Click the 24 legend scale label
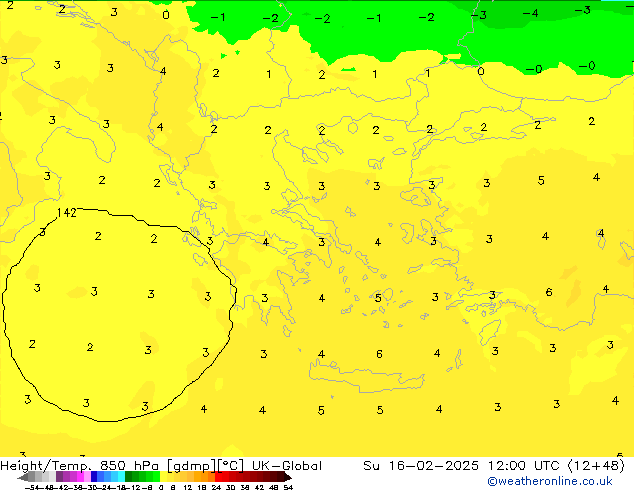This screenshot has width=634, height=490. (216, 487)
